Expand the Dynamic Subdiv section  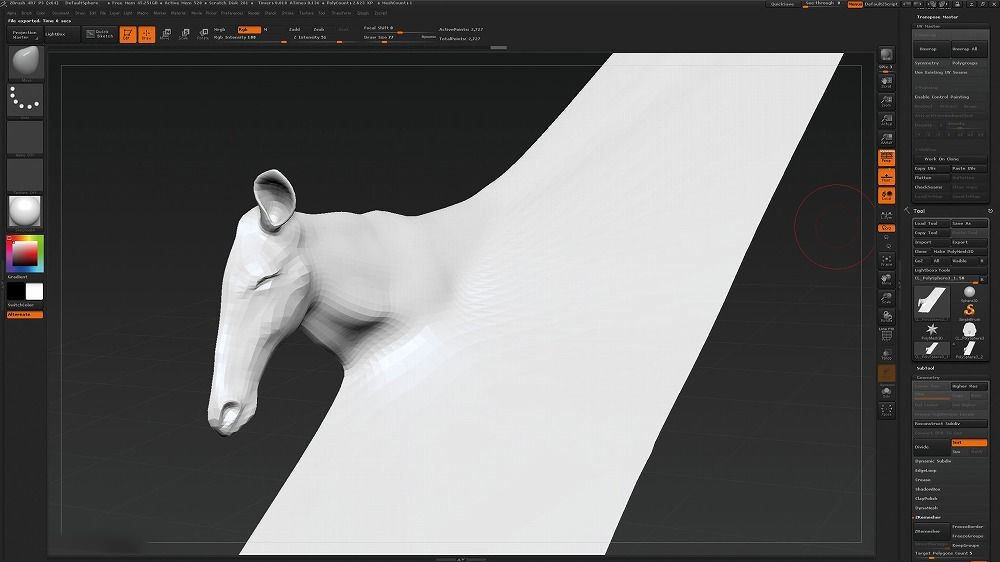tap(933, 461)
